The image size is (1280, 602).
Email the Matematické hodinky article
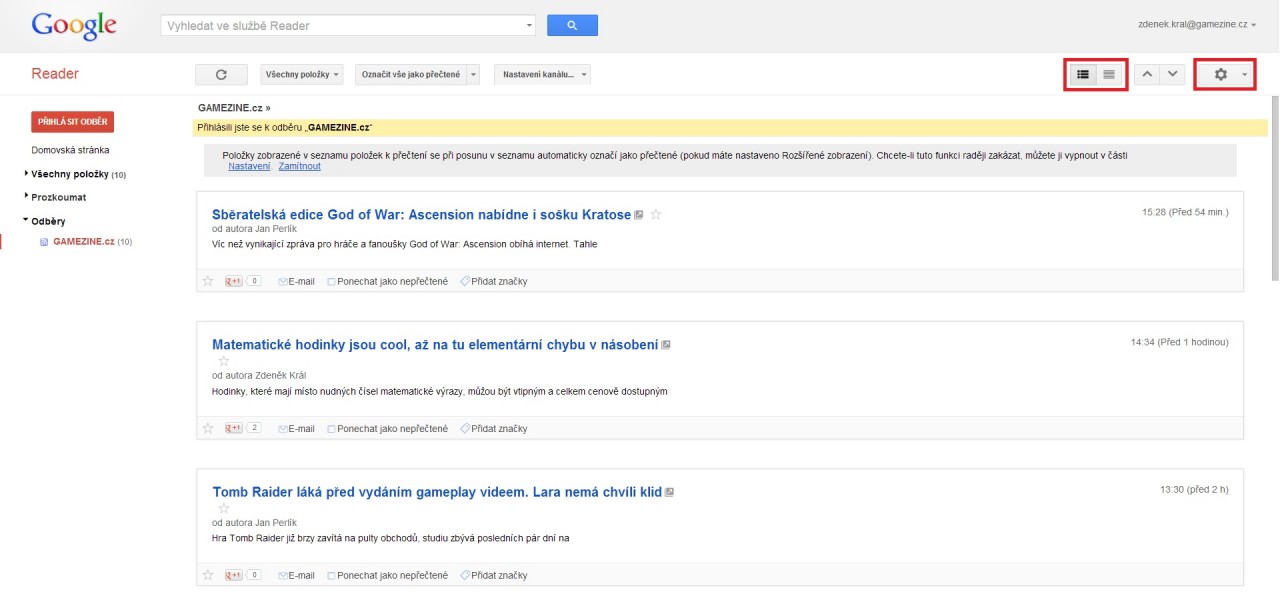pyautogui.click(x=296, y=428)
